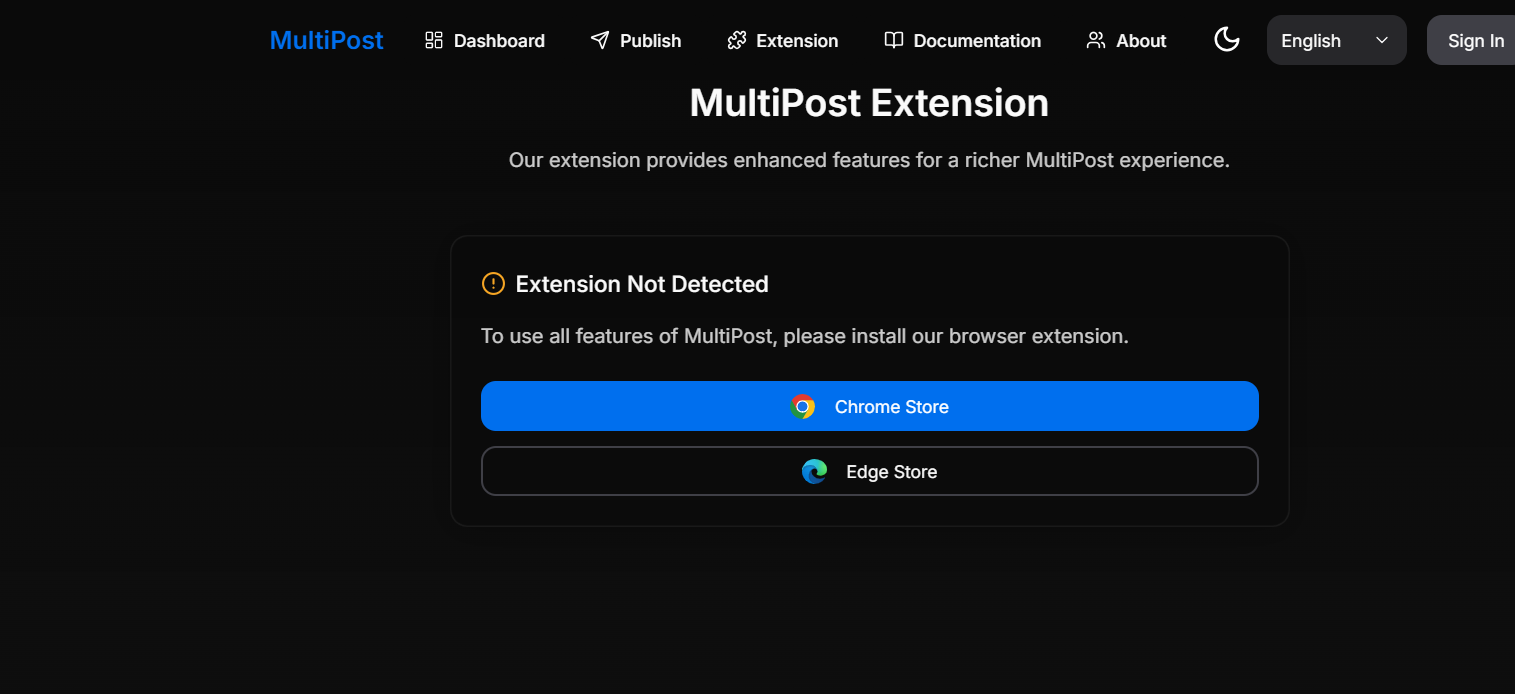The width and height of the screenshot is (1515, 694).
Task: Open the Documentation nav link
Action: (x=963, y=40)
